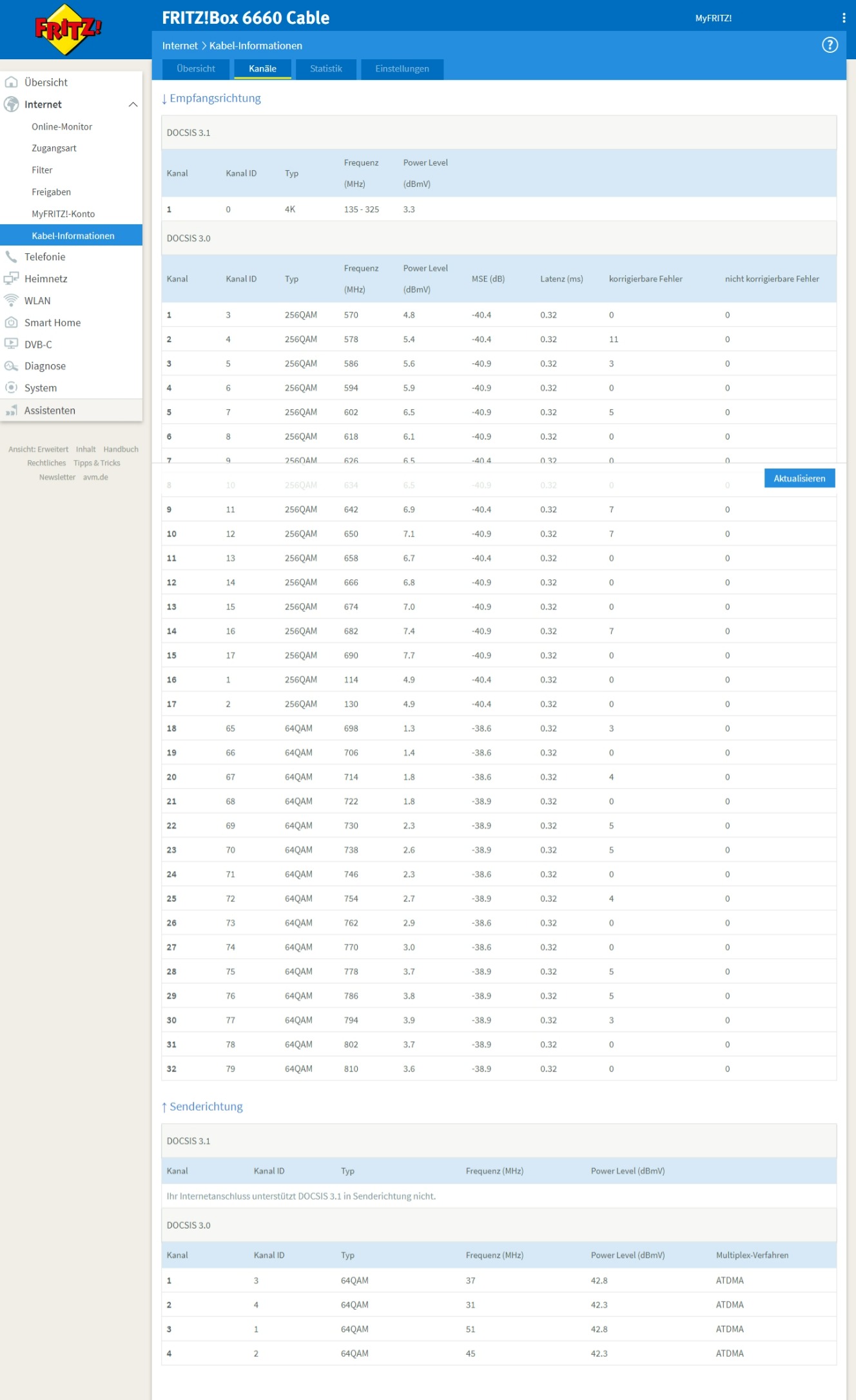856x1400 pixels.
Task: Click the DOCSIS 3.1 unsupported upstream message
Action: (301, 1196)
